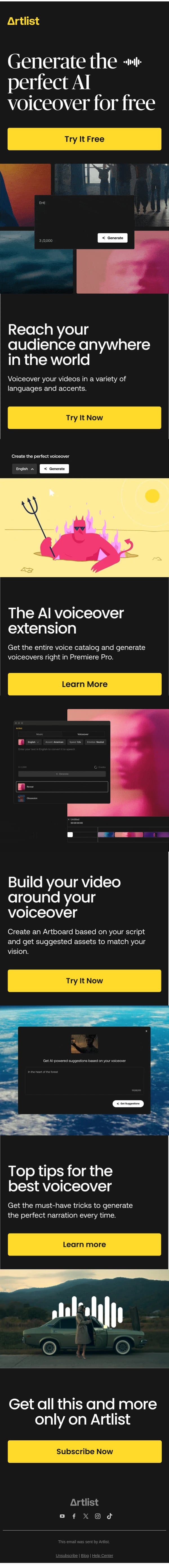Click Try It Now under Reach your audience
This screenshot has height=1568, width=169.
(x=84, y=418)
